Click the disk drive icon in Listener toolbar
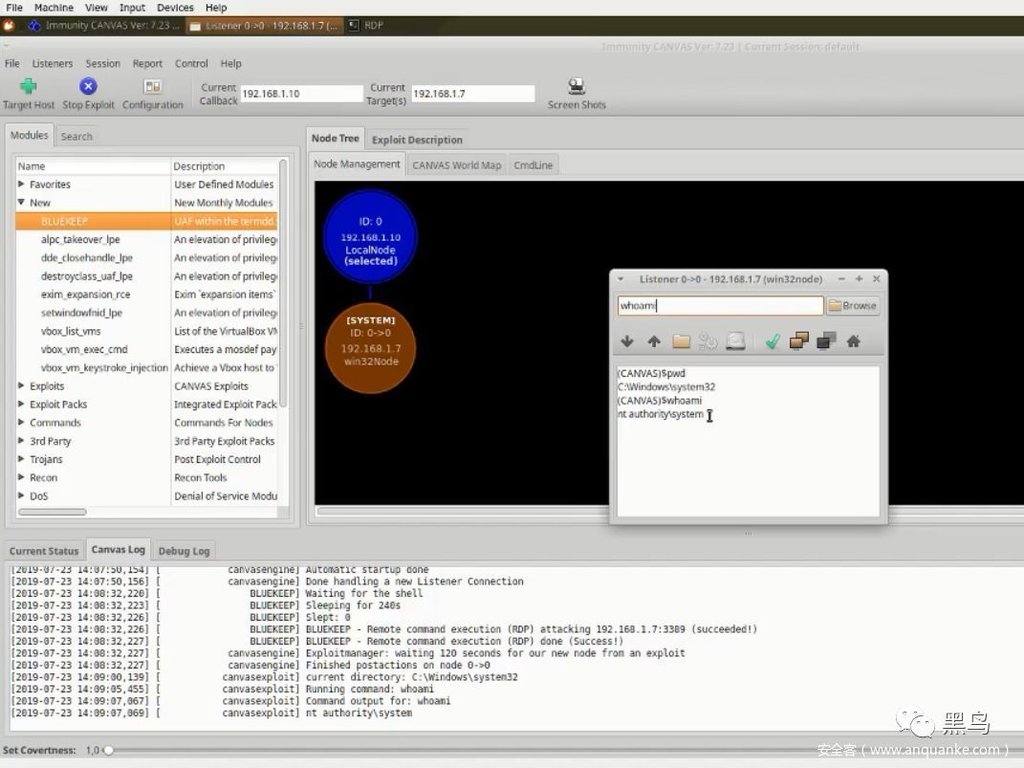The height and width of the screenshot is (768, 1024). coord(735,341)
